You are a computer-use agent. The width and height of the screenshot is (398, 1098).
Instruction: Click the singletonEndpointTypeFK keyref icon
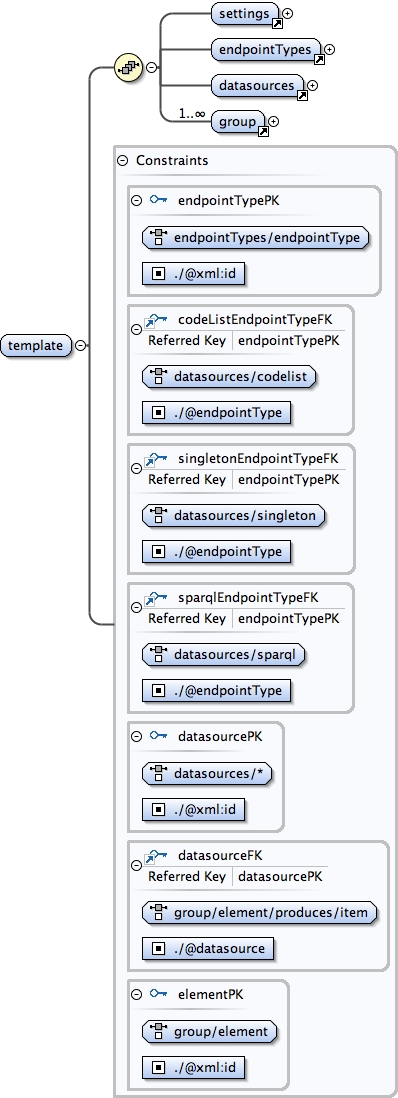point(157,460)
